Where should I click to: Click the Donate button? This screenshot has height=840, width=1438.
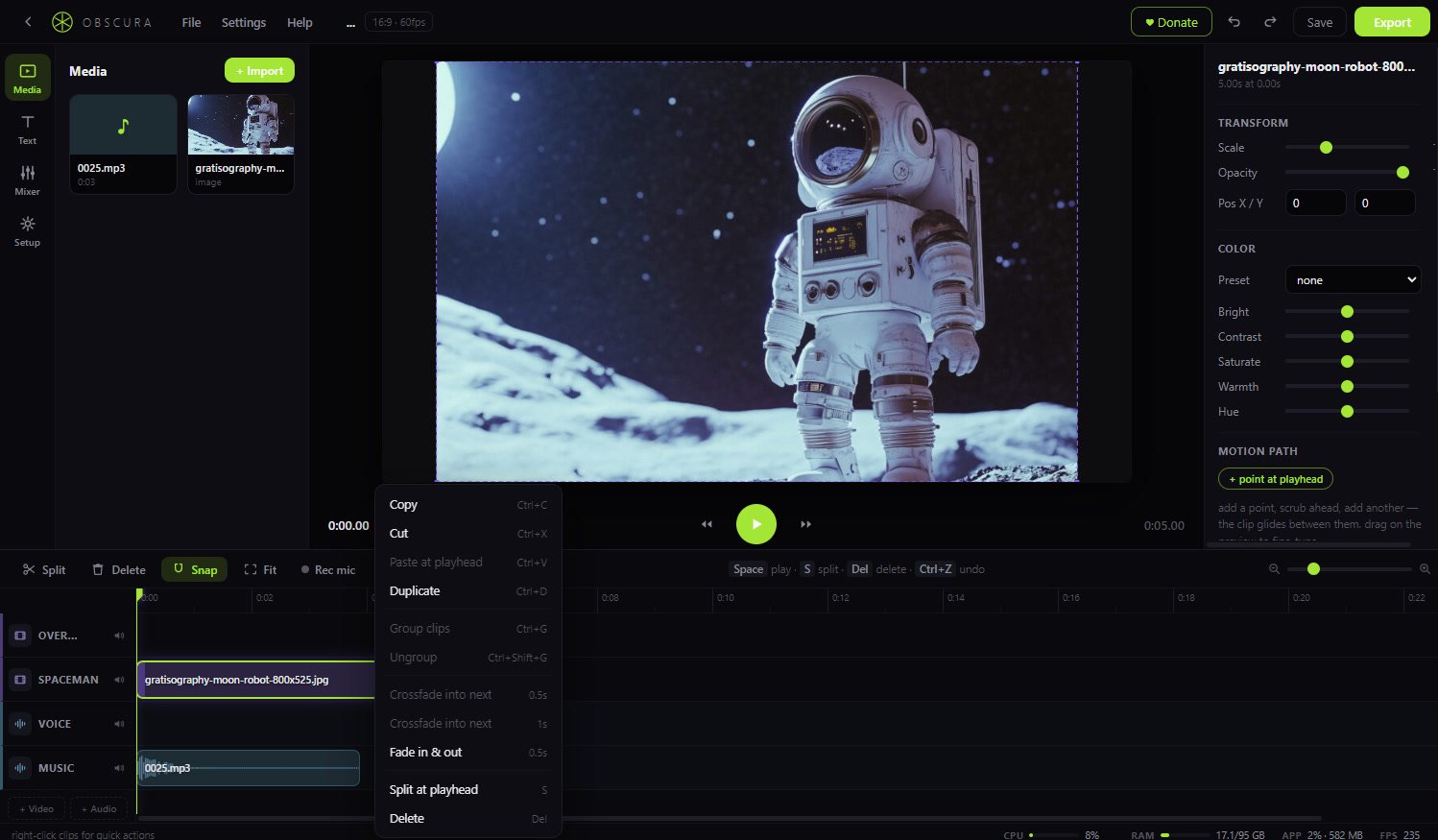coord(1171,22)
